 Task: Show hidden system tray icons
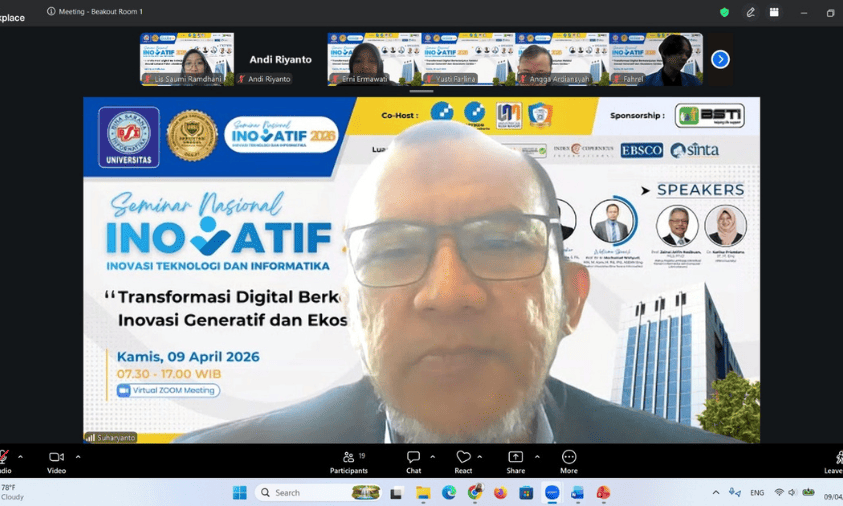(716, 493)
